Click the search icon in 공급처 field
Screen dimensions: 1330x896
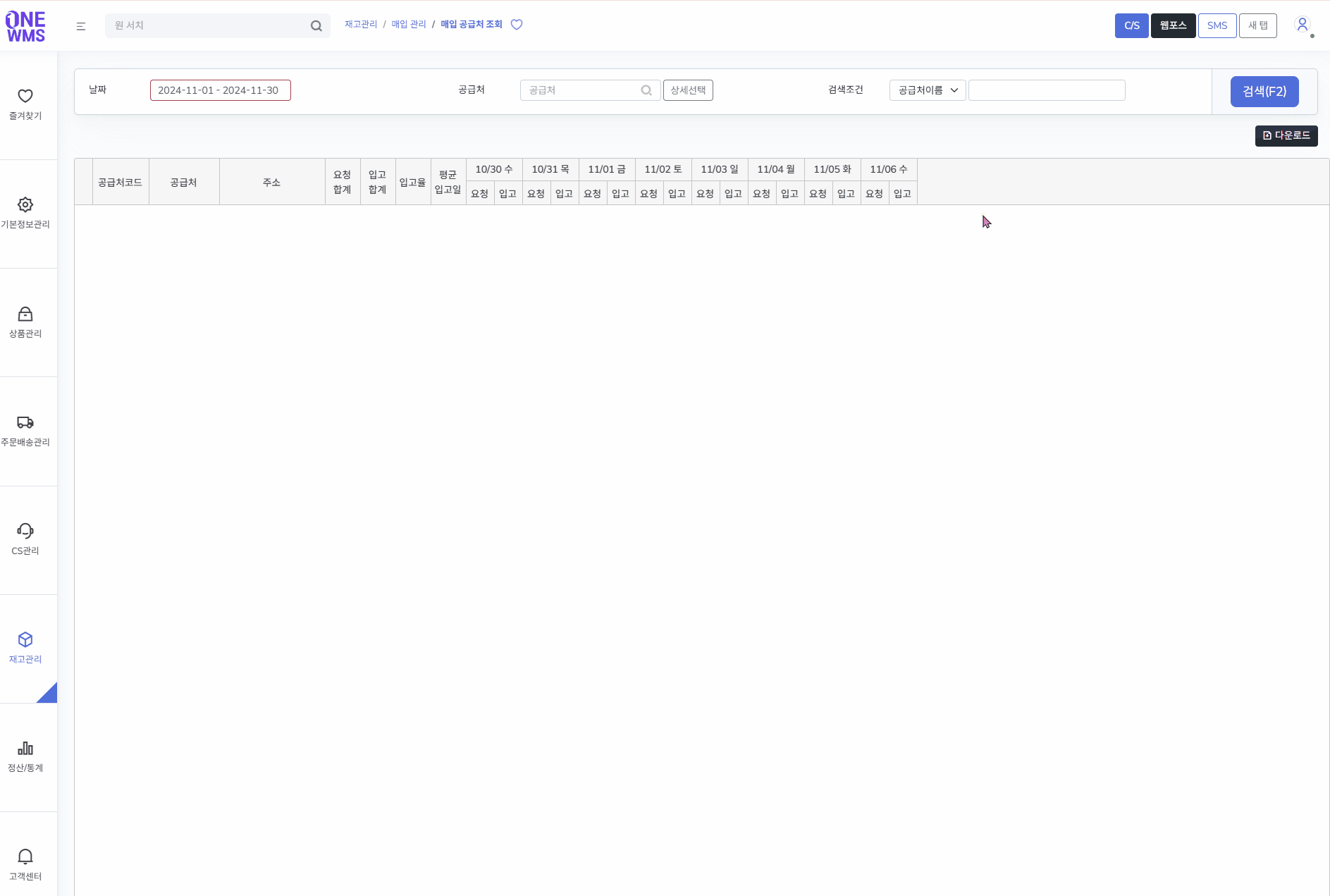(x=646, y=90)
